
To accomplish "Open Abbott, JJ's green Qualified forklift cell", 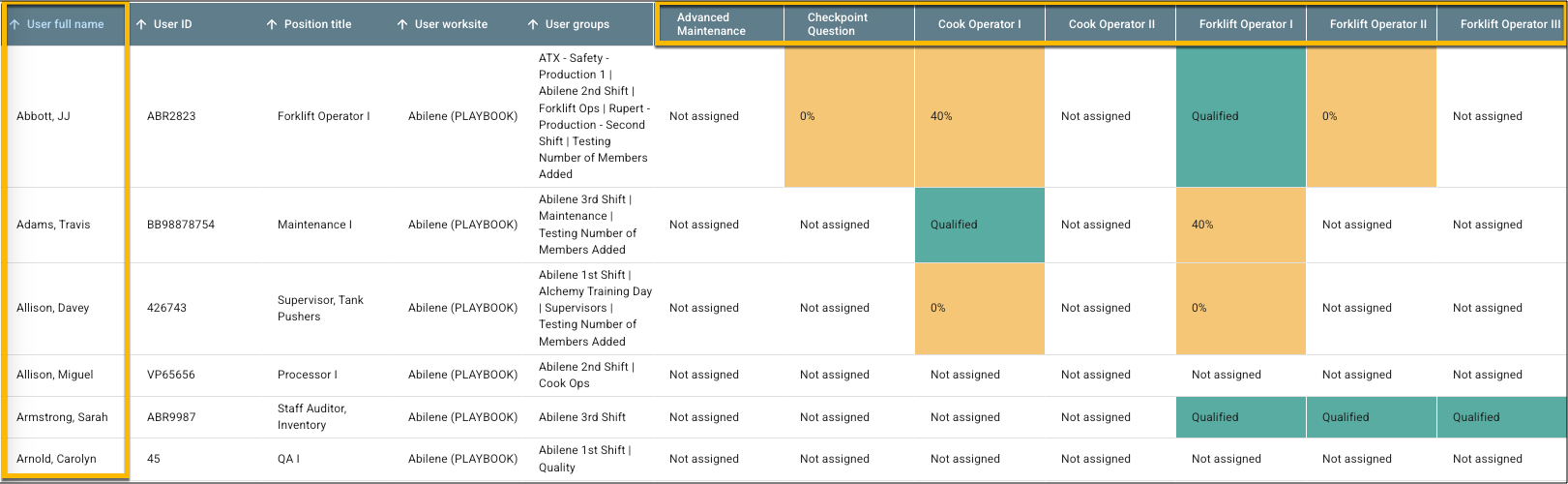I will pos(1240,116).
